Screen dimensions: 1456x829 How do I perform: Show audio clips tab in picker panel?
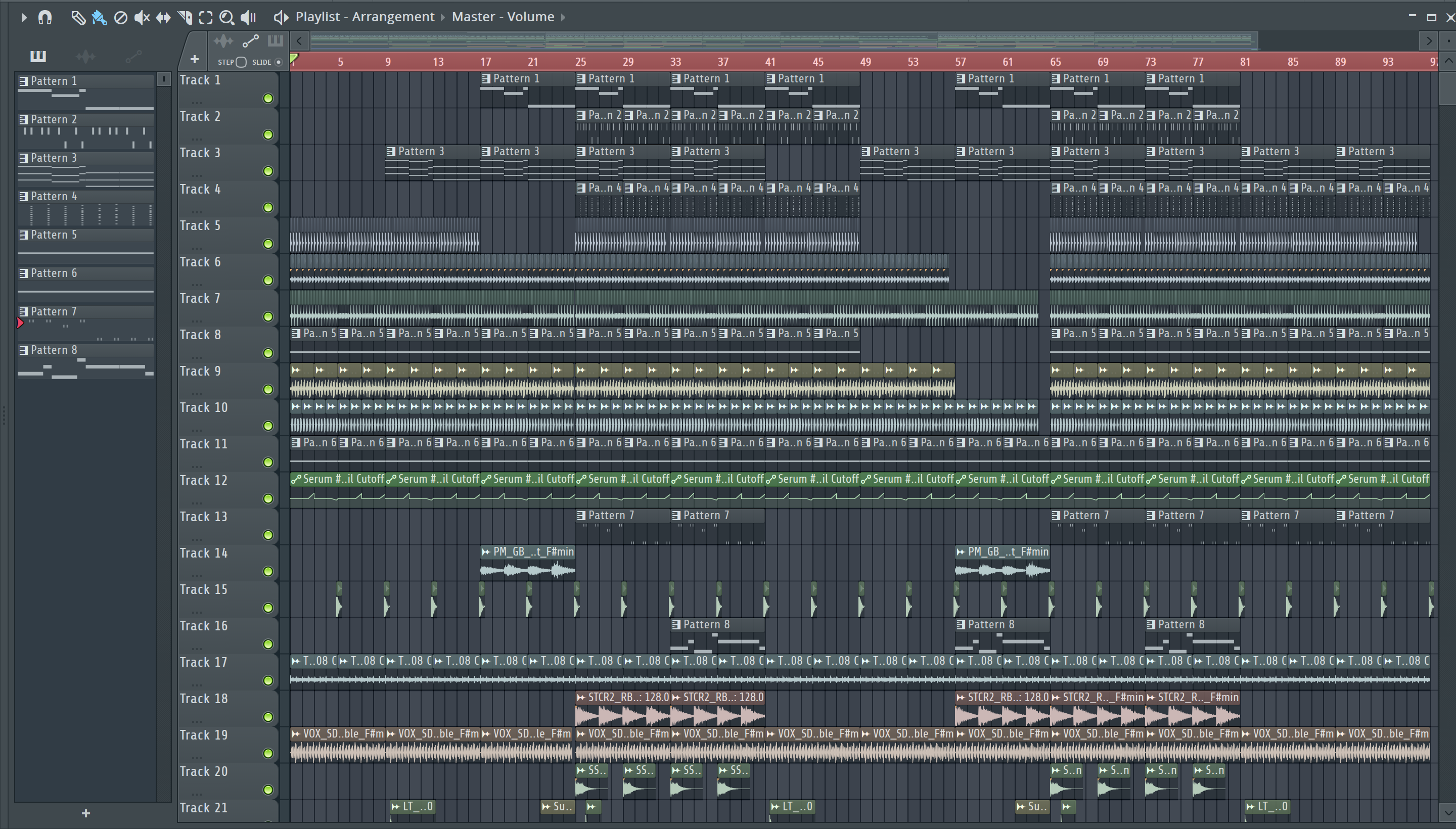(86, 56)
